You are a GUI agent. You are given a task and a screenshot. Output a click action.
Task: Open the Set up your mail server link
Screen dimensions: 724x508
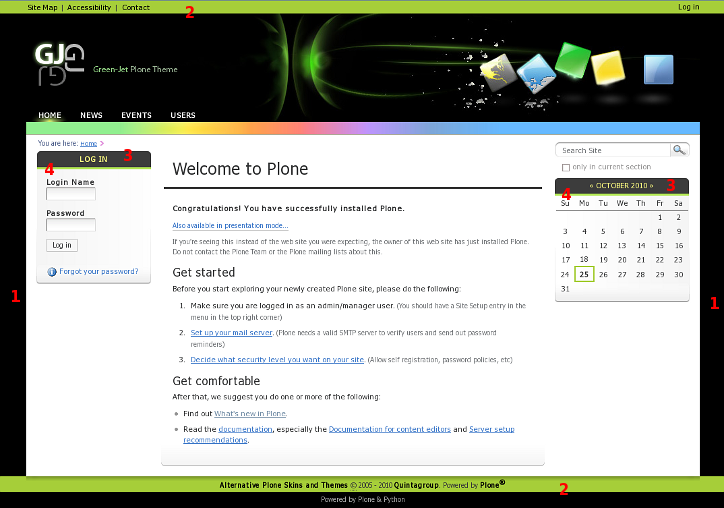coord(231,333)
